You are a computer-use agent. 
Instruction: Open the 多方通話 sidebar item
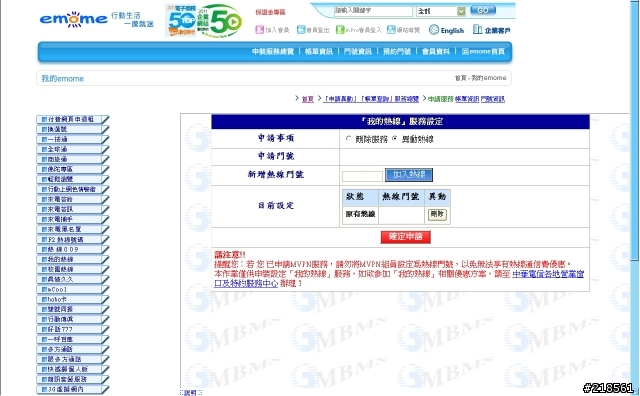tap(73, 349)
